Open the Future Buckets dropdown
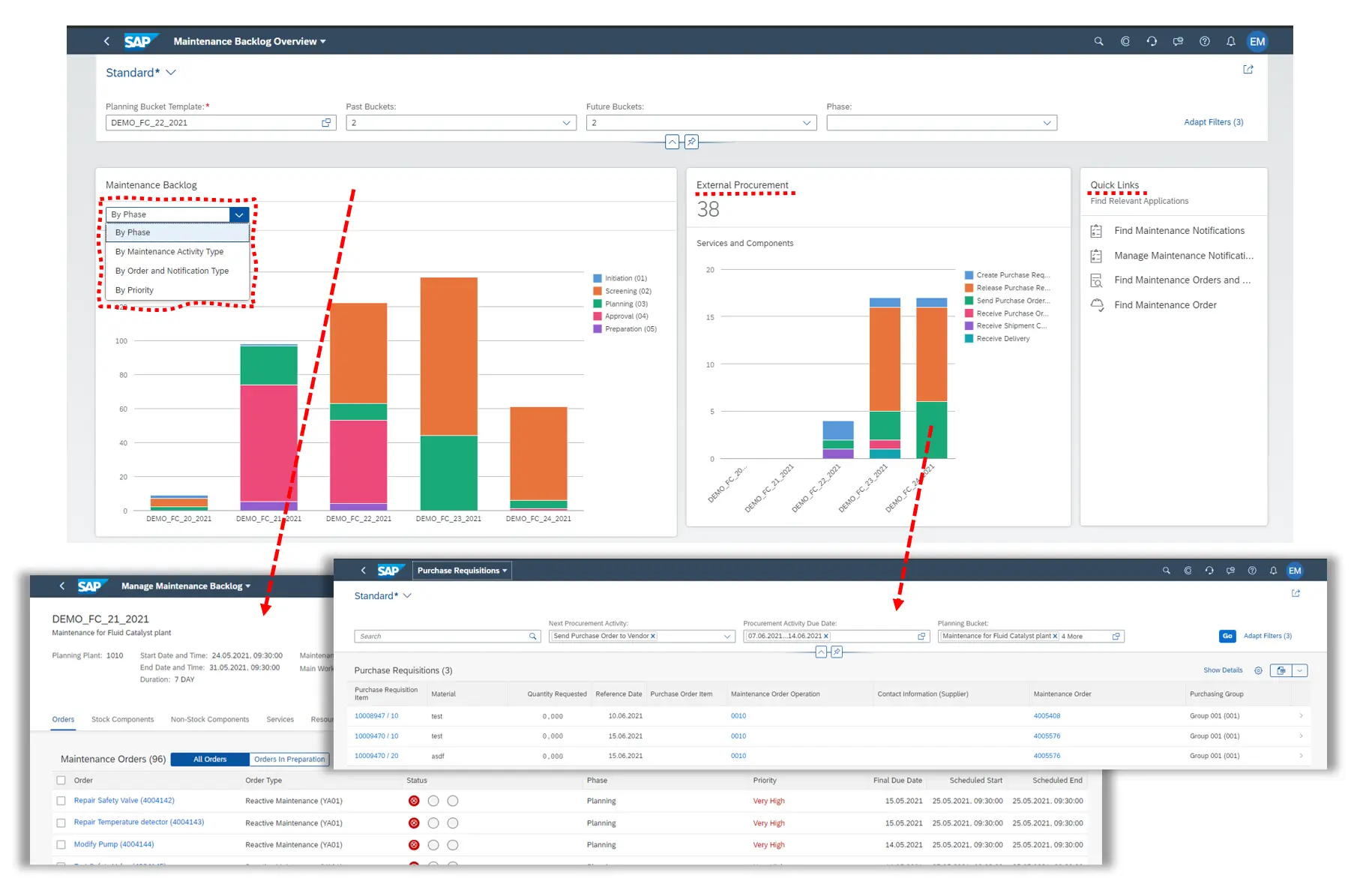Image resolution: width=1357 pixels, height=896 pixels. pyautogui.click(x=807, y=123)
